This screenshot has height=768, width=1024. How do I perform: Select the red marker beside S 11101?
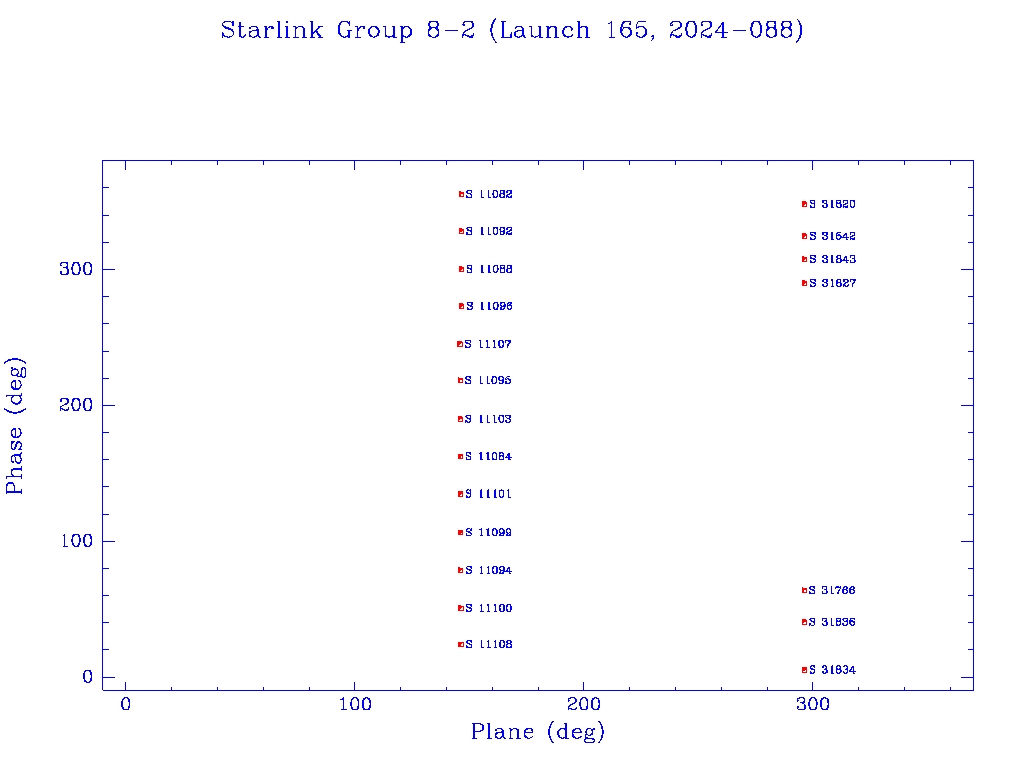click(460, 494)
